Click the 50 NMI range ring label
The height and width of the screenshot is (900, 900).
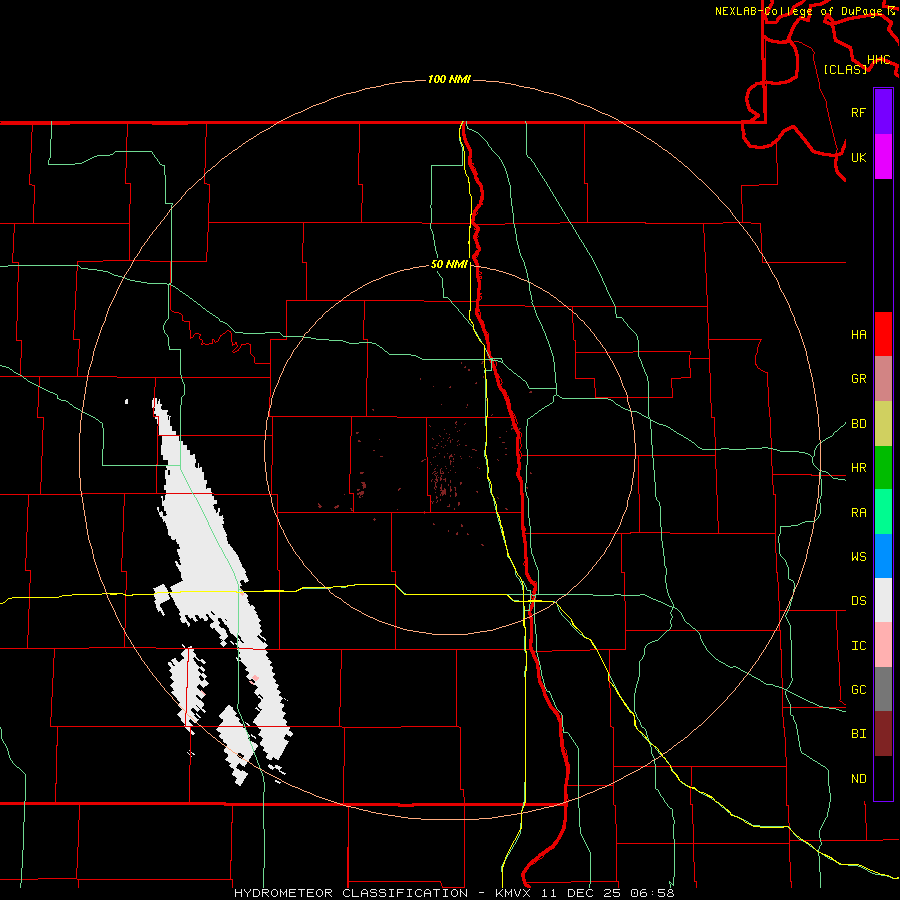(449, 264)
